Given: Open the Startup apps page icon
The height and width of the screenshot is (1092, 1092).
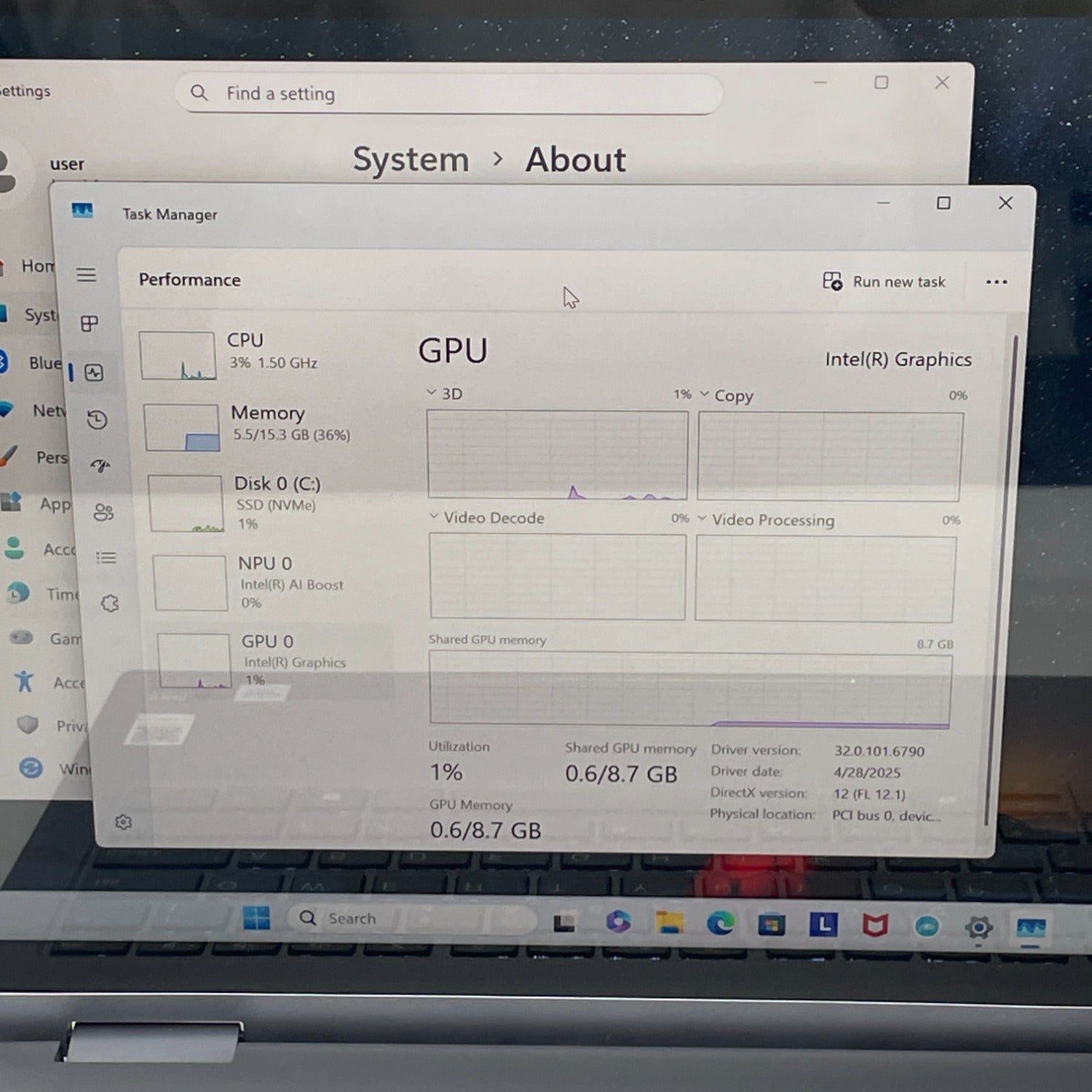Looking at the screenshot, I should [100, 466].
